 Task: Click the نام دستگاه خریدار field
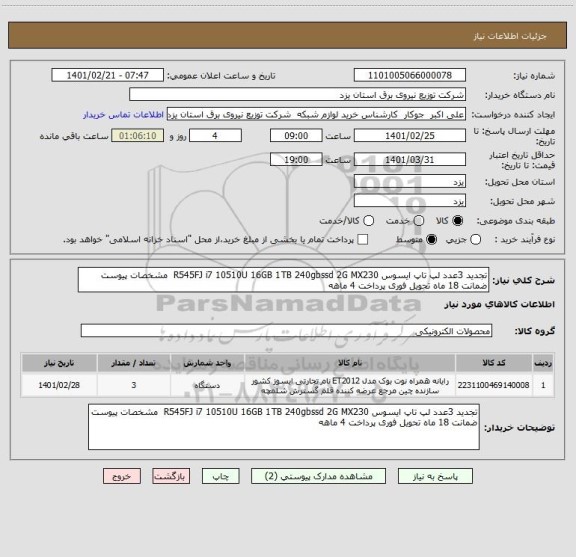(297, 95)
